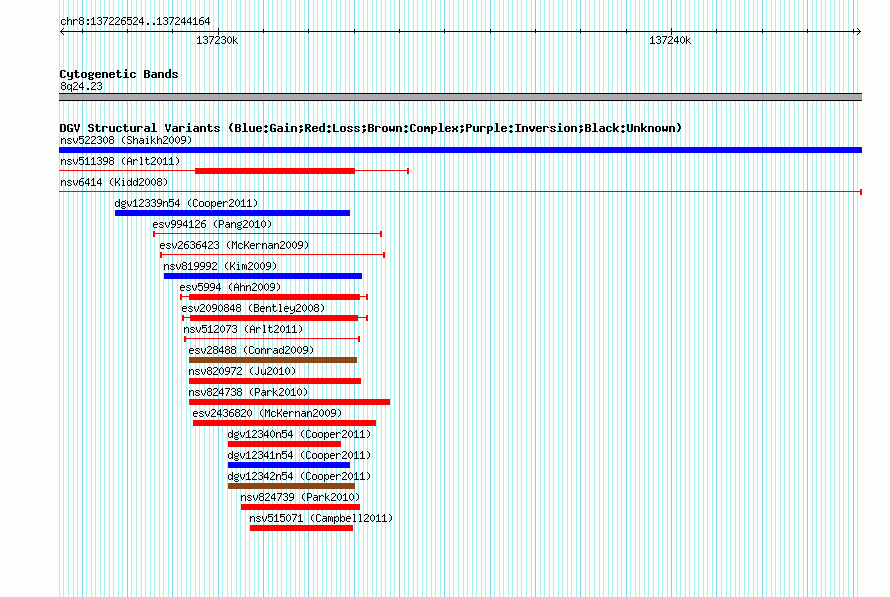This screenshot has width=890, height=597.
Task: Click the ruler's right end arrow
Action: pos(858,32)
